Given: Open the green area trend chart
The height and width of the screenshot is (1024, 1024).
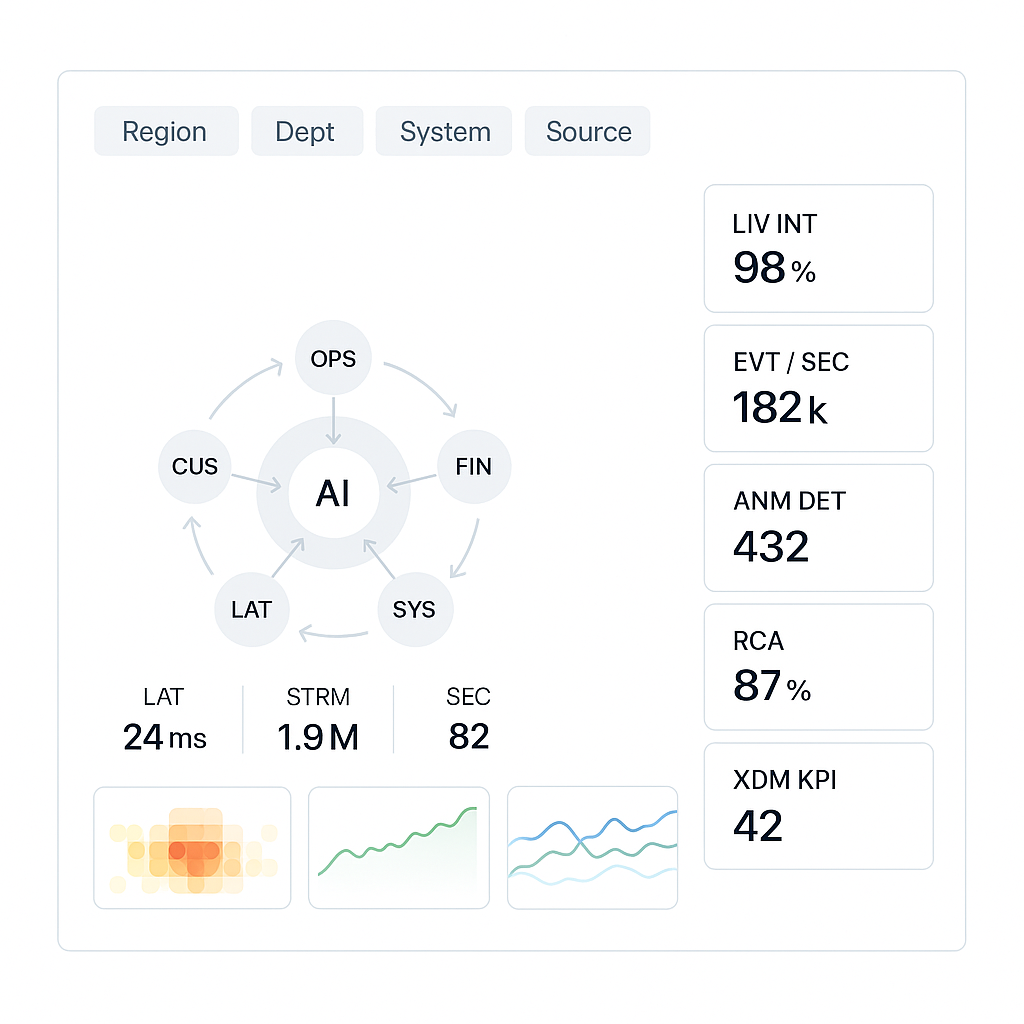Looking at the screenshot, I should coord(398,848).
